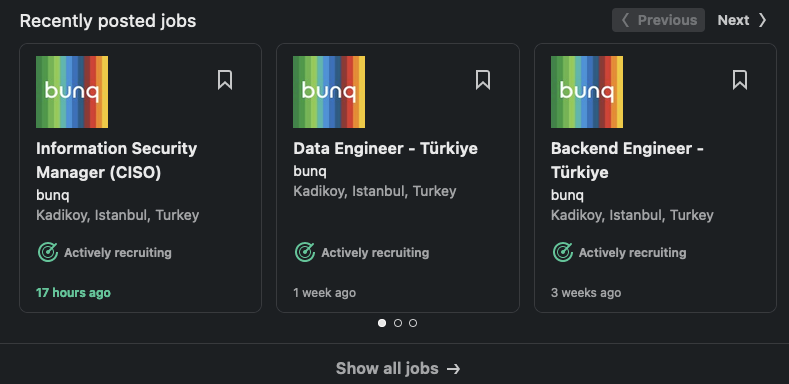This screenshot has height=384, width=789.
Task: Open Backend Engineer - Türkiye job title
Action: point(627,161)
